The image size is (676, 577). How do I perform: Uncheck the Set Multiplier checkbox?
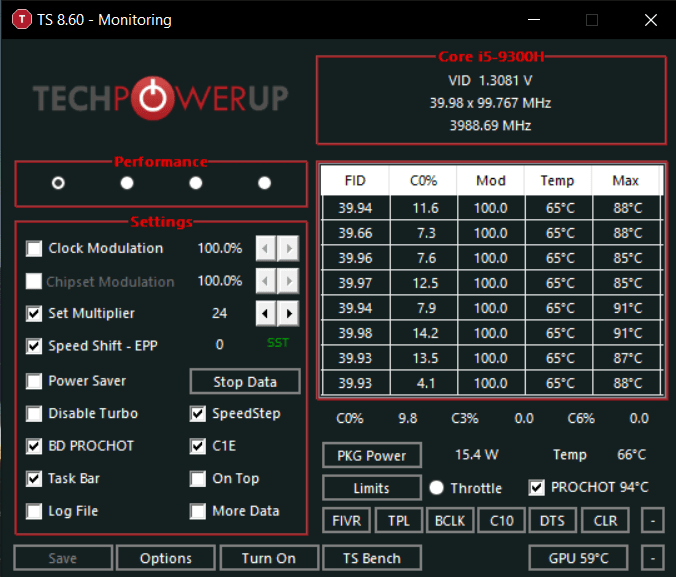pyautogui.click(x=34, y=314)
